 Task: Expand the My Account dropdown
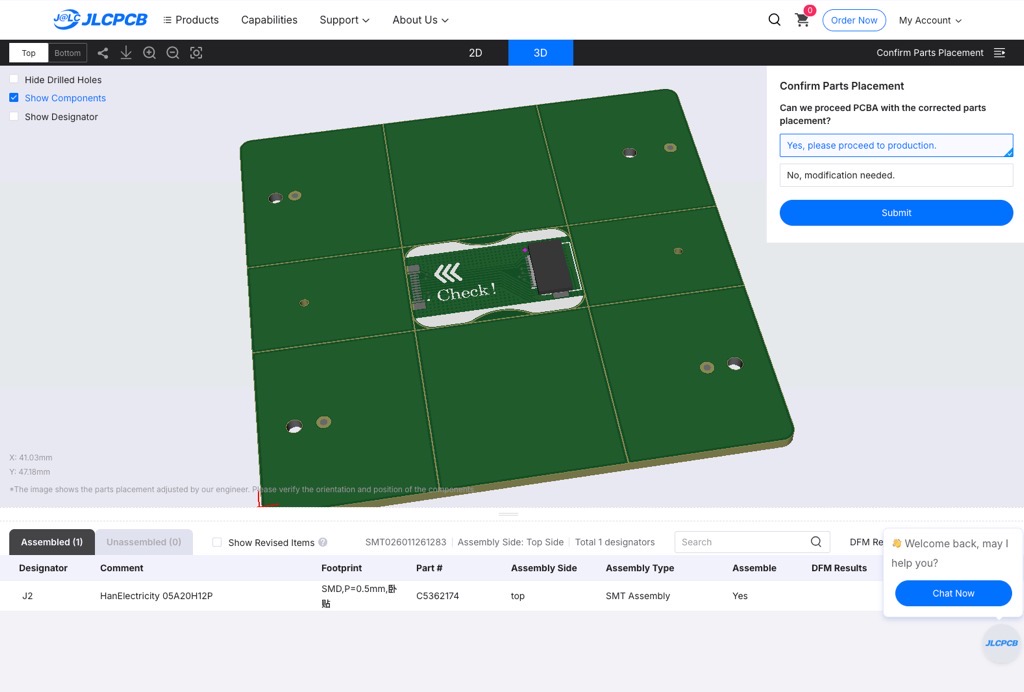[929, 20]
